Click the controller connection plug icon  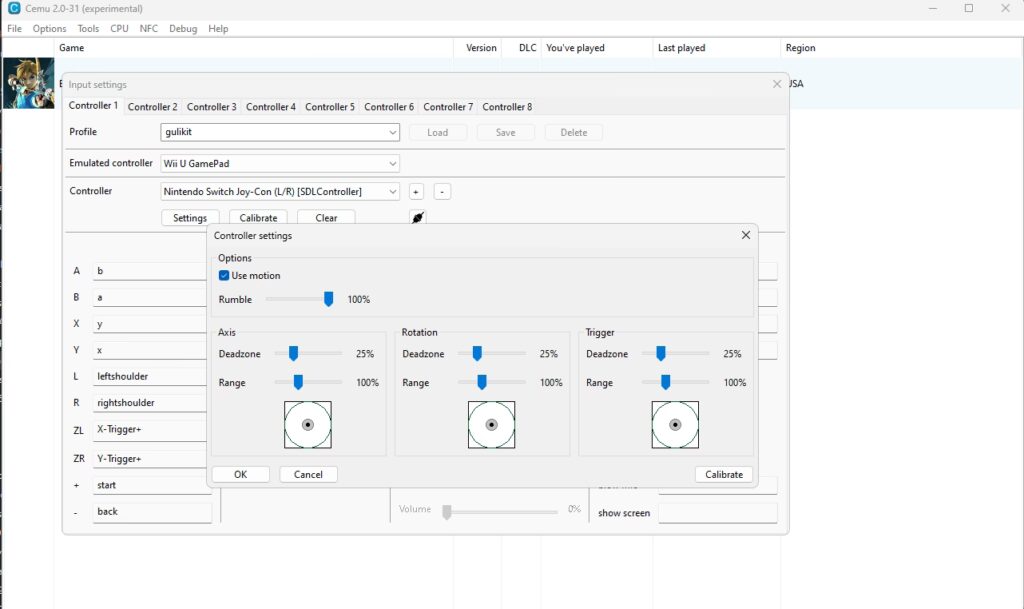click(418, 217)
